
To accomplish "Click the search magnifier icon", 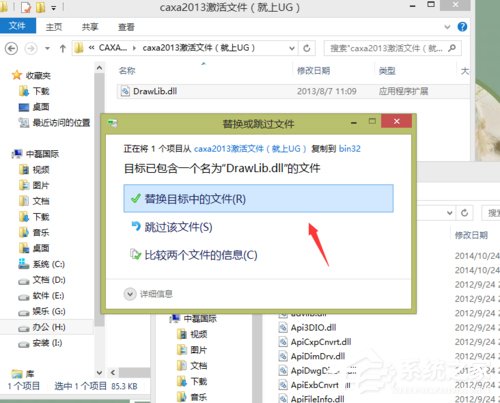I will point(452,48).
